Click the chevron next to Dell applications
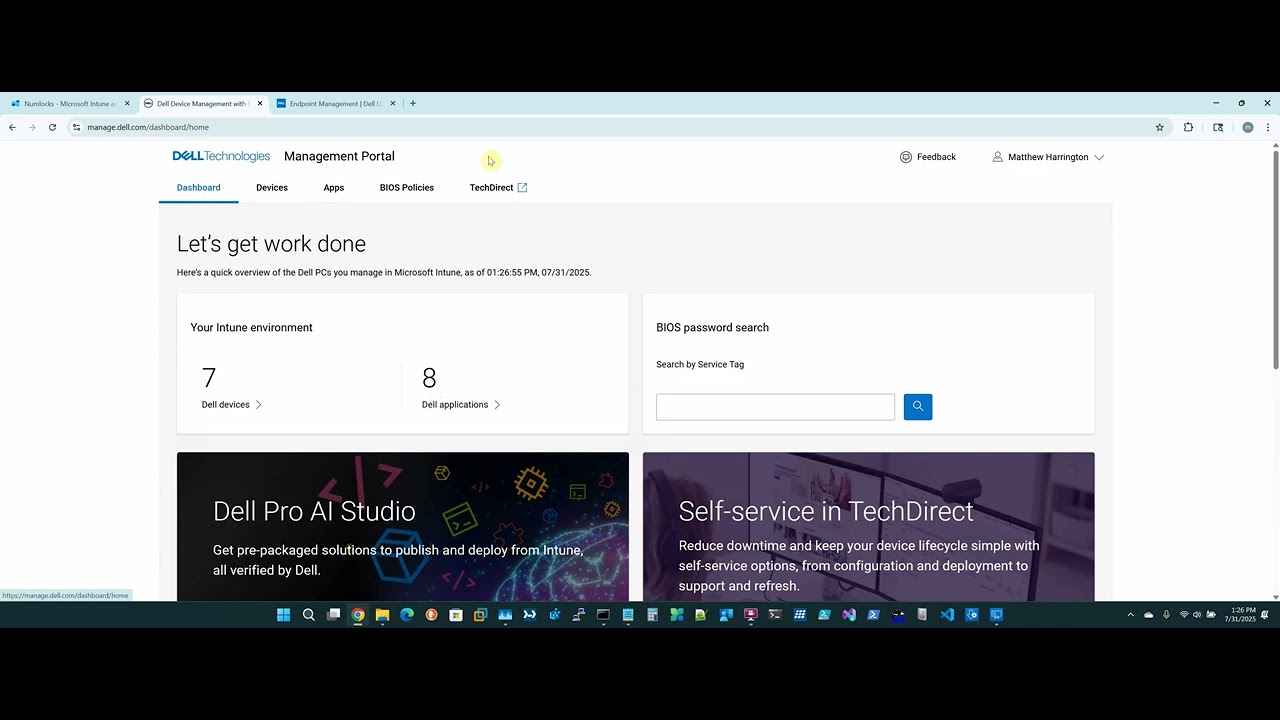The width and height of the screenshot is (1280, 720). pos(497,405)
